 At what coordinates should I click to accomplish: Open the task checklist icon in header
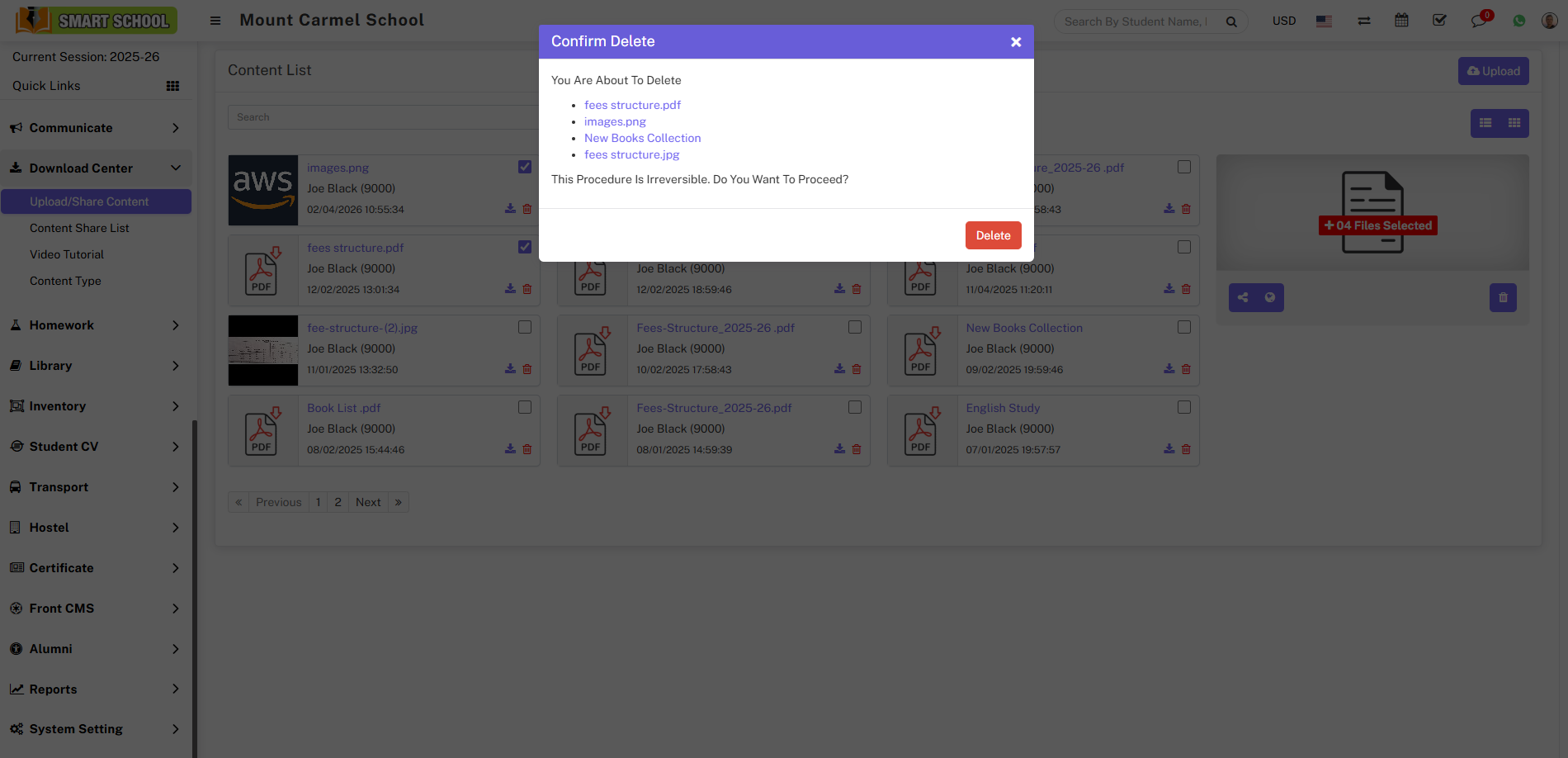point(1439,21)
